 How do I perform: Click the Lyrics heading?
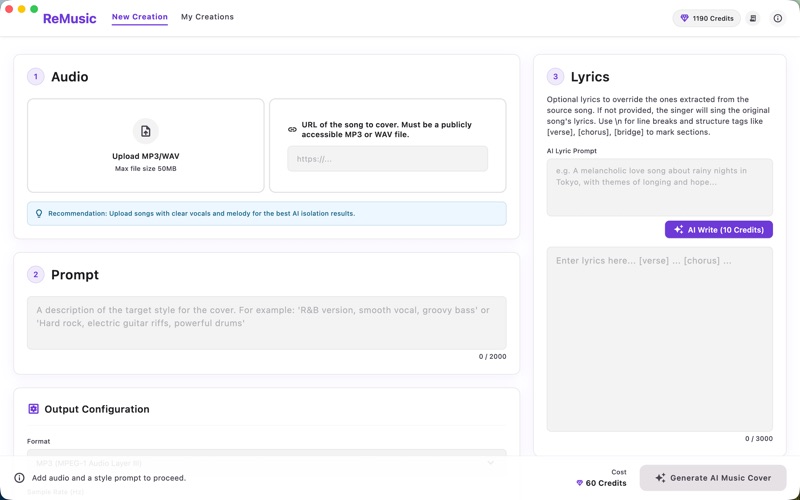pyautogui.click(x=590, y=77)
